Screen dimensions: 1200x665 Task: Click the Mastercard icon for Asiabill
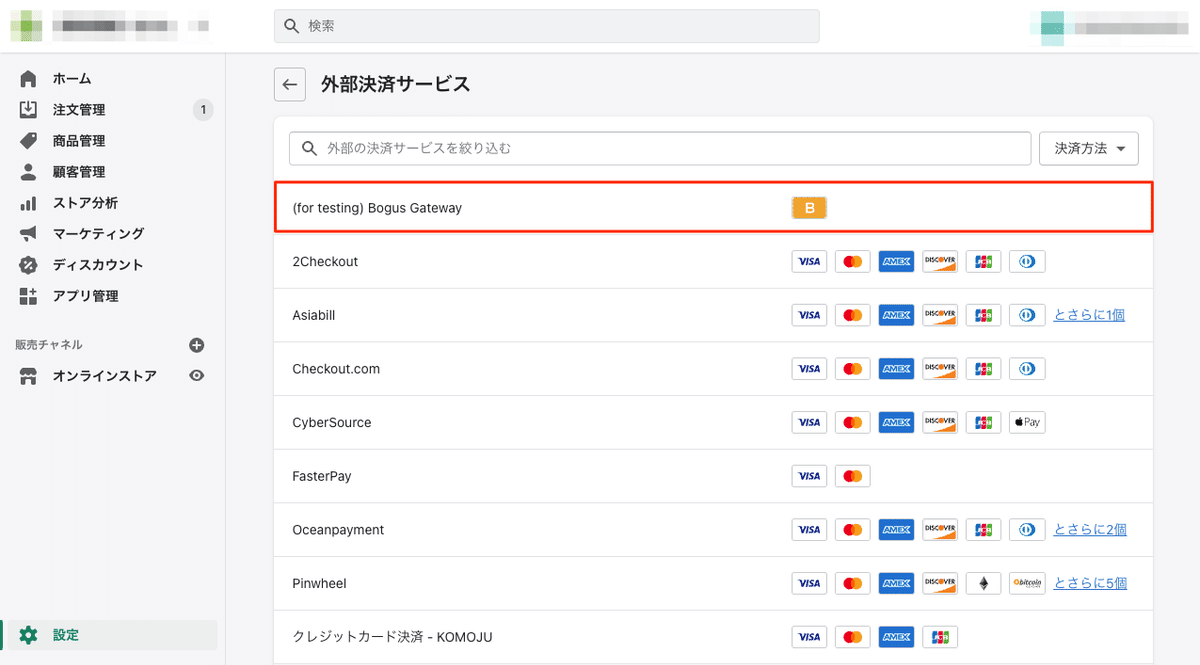pos(853,315)
